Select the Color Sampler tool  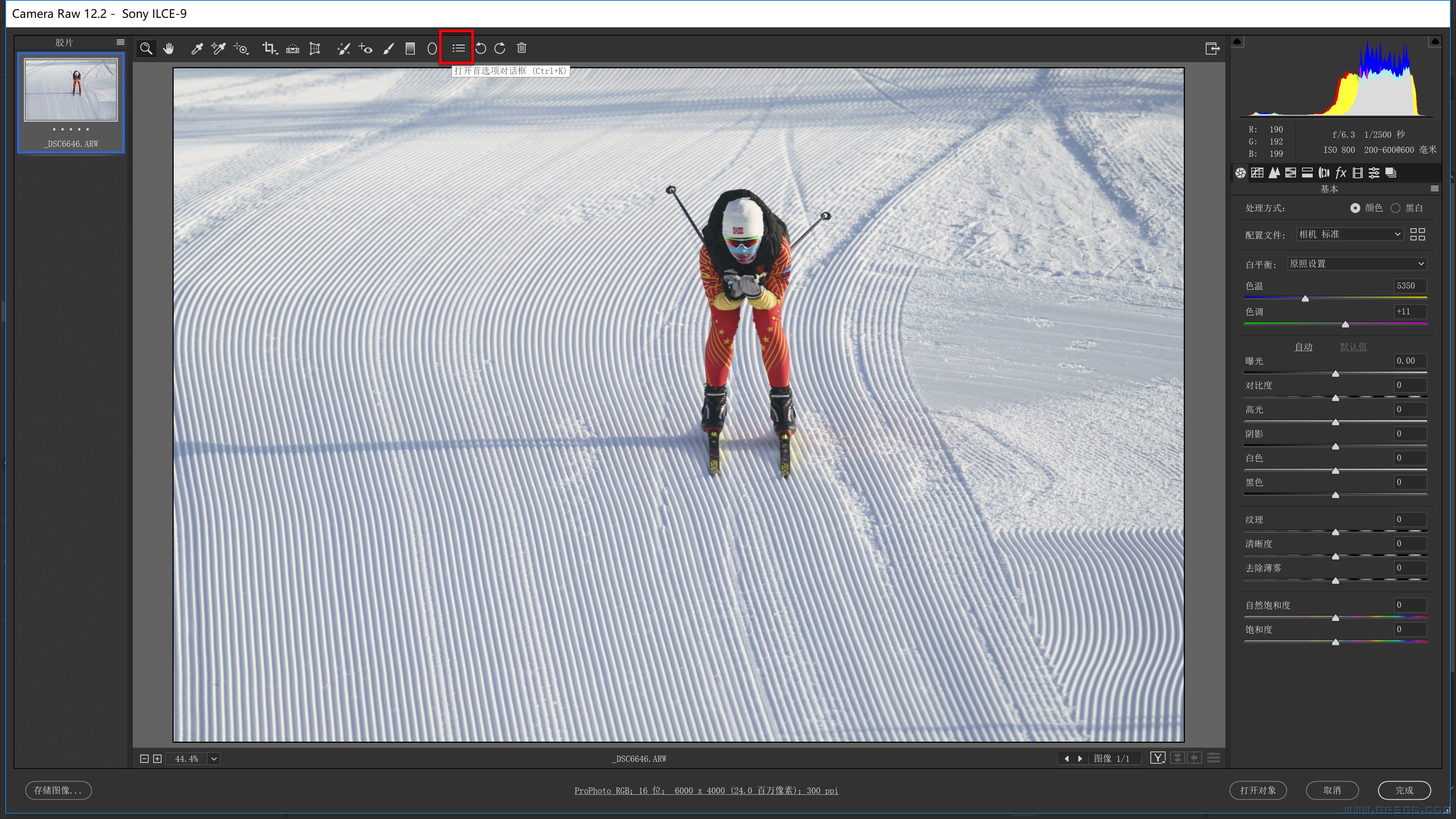tap(218, 49)
